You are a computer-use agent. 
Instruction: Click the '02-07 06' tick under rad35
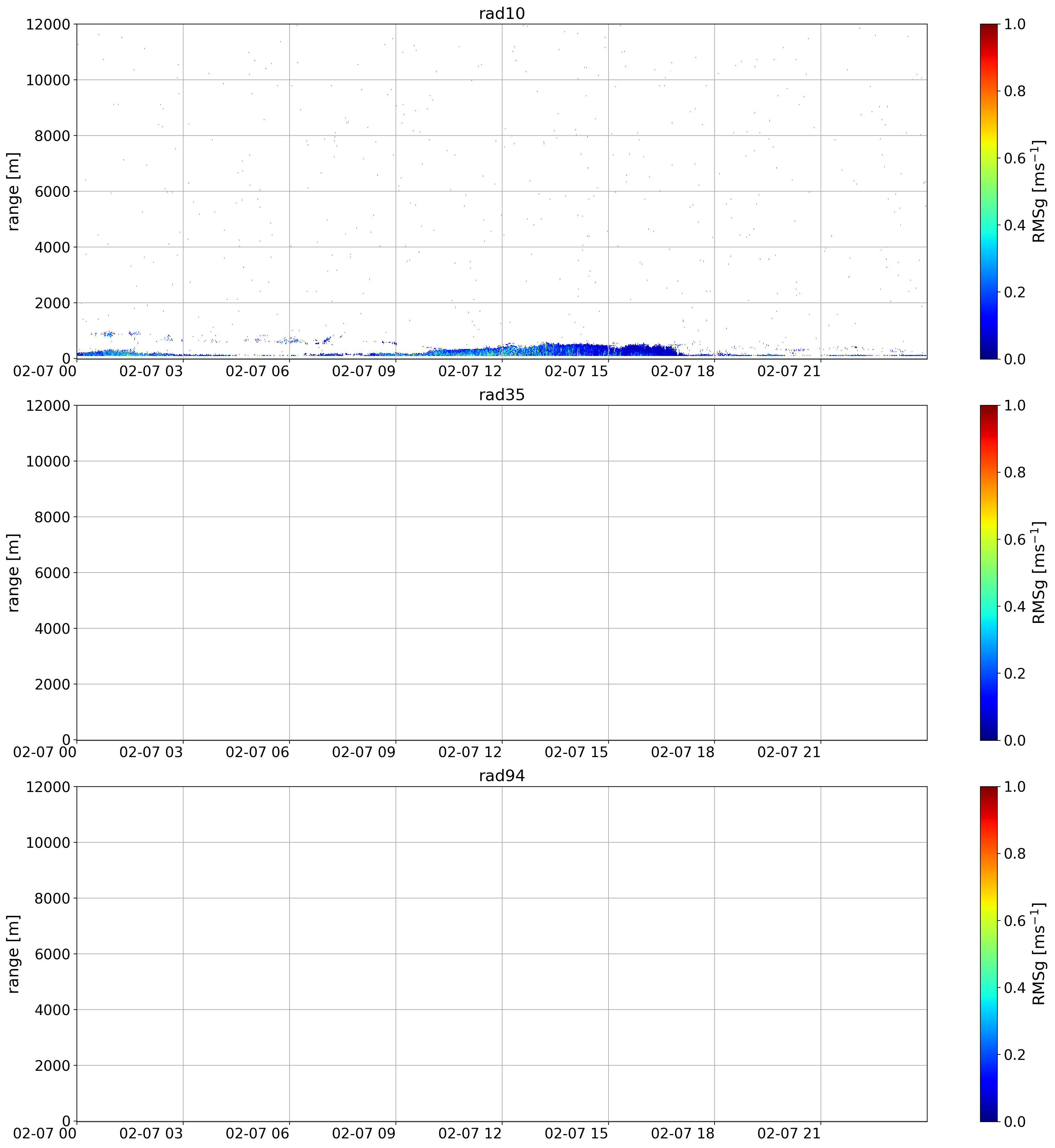(258, 752)
